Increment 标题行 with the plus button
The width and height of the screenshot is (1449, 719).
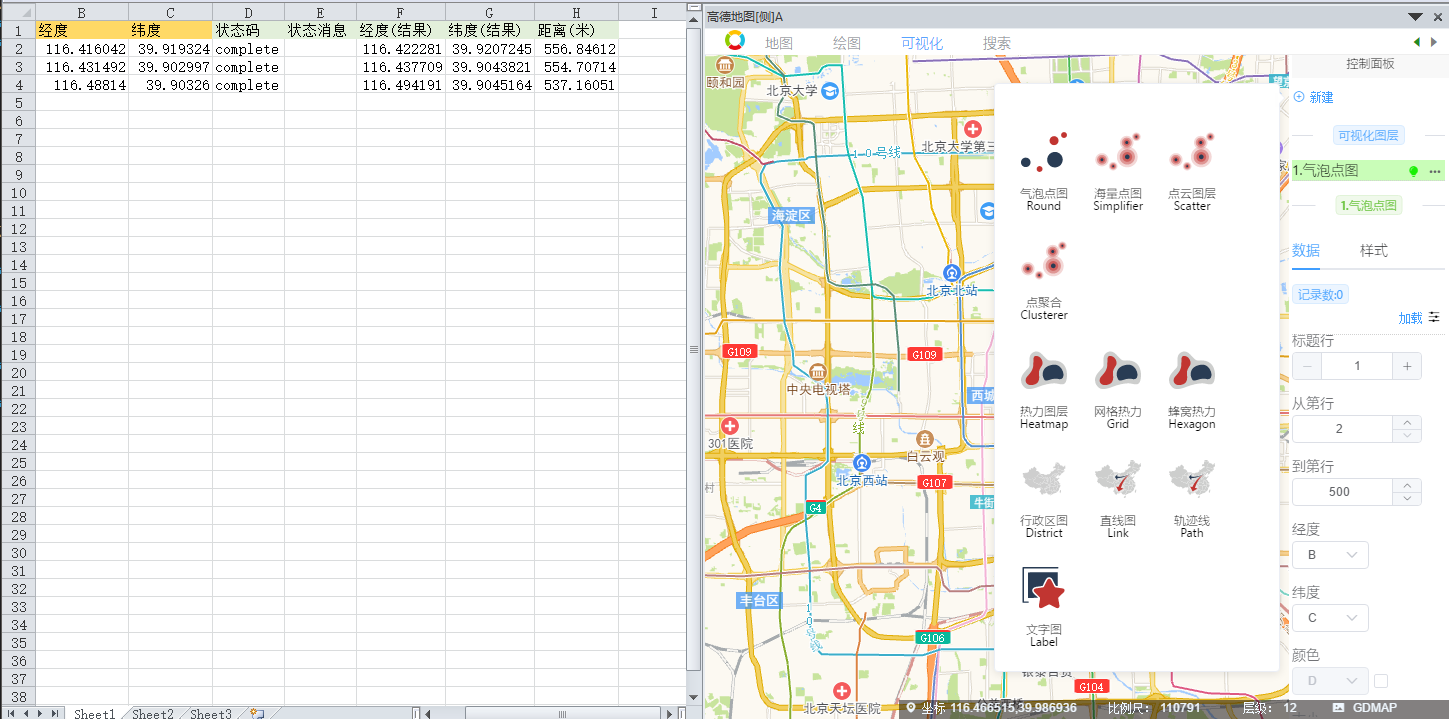(1407, 366)
